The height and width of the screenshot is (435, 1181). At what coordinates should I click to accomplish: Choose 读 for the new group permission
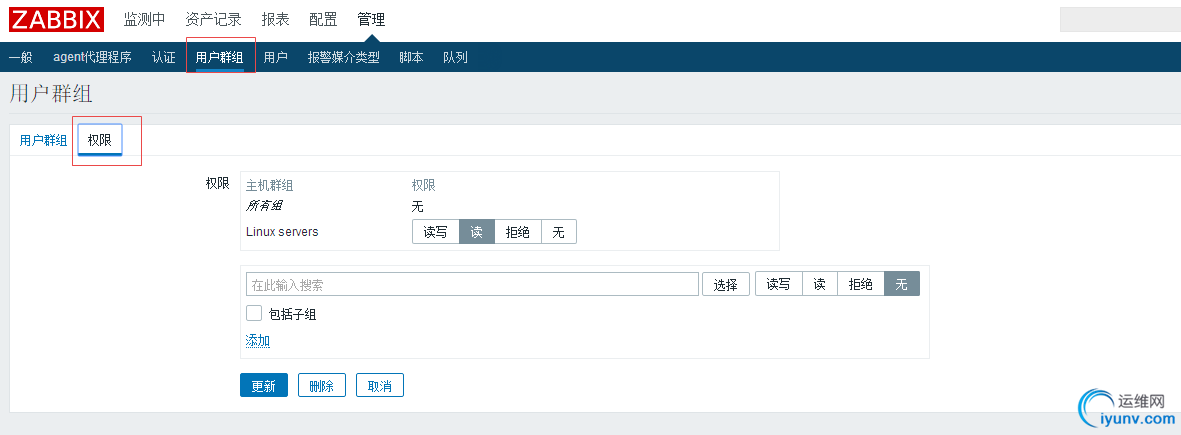pyautogui.click(x=819, y=284)
